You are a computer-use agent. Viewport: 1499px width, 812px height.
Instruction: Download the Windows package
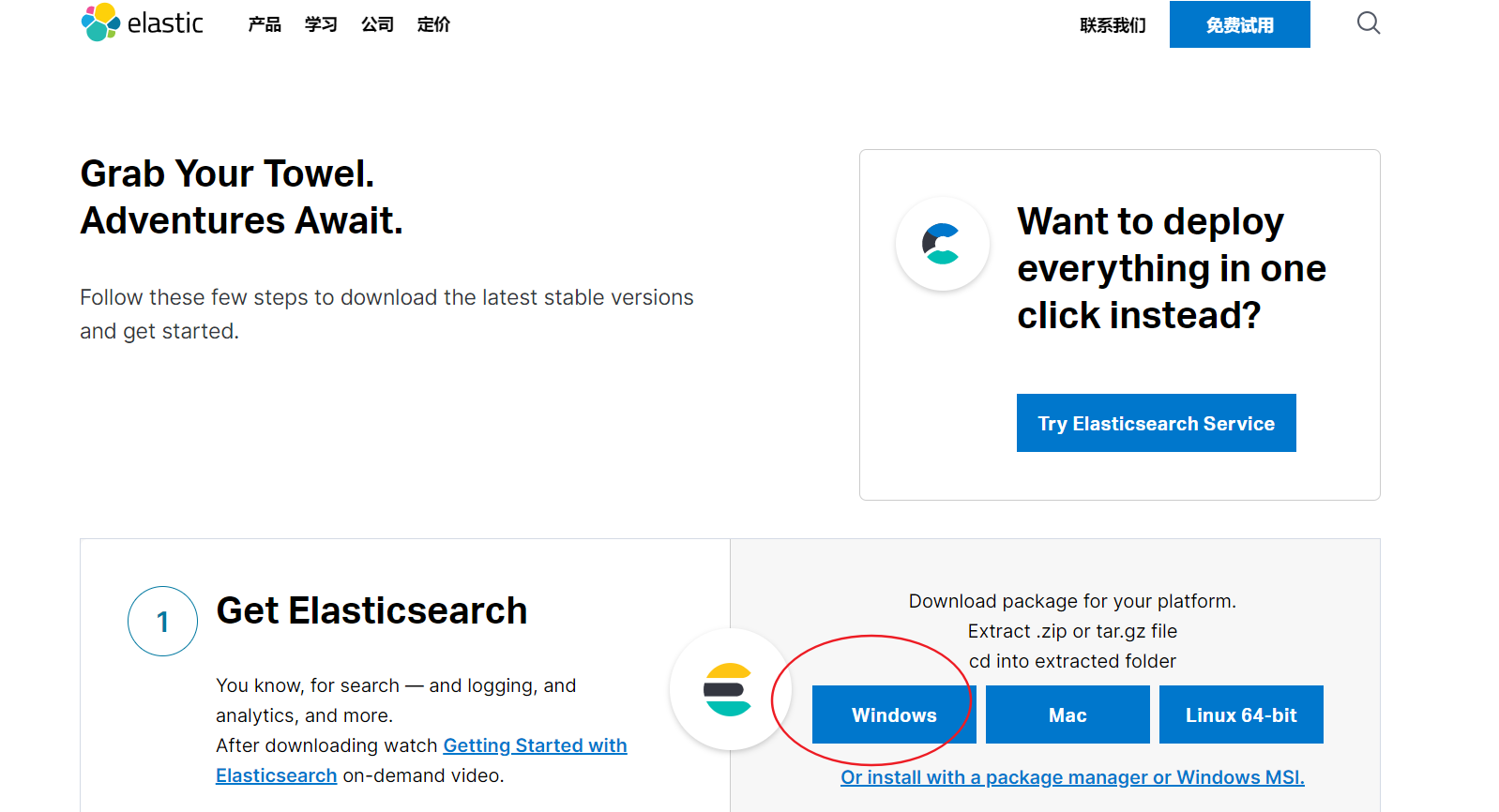893,714
